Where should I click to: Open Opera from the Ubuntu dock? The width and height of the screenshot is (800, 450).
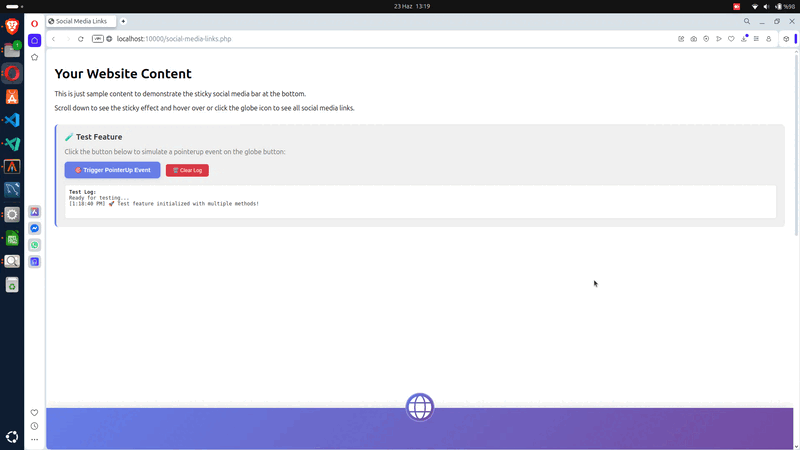12,73
